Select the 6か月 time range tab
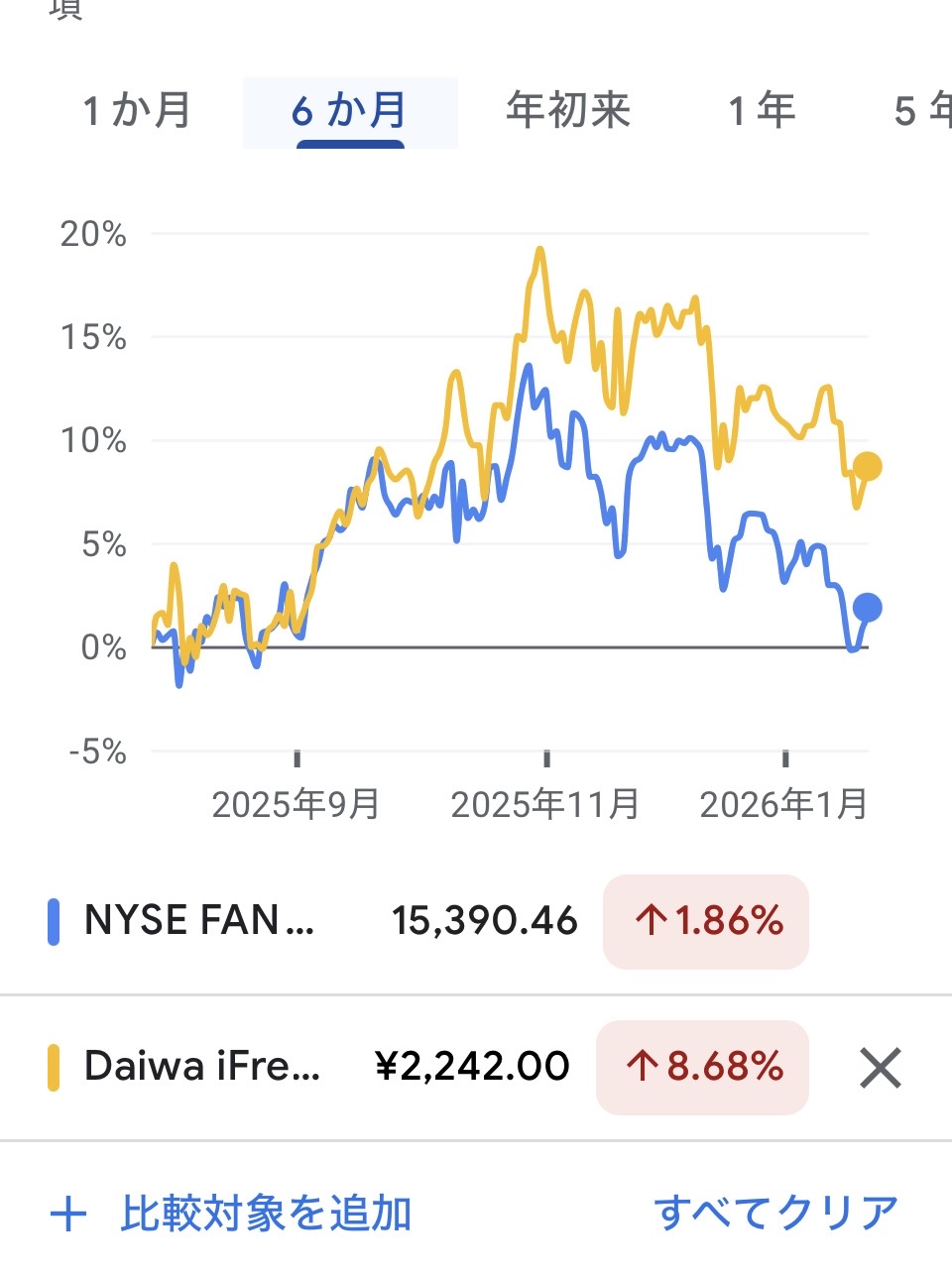 coord(349,110)
